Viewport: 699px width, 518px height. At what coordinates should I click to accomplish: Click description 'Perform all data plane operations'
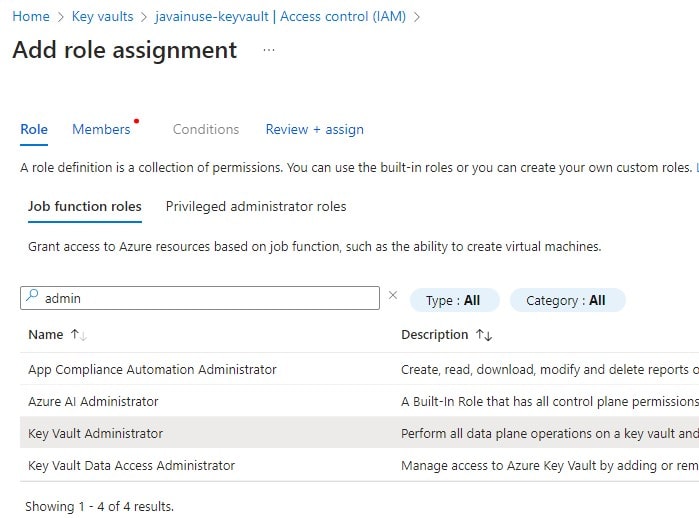(x=550, y=433)
